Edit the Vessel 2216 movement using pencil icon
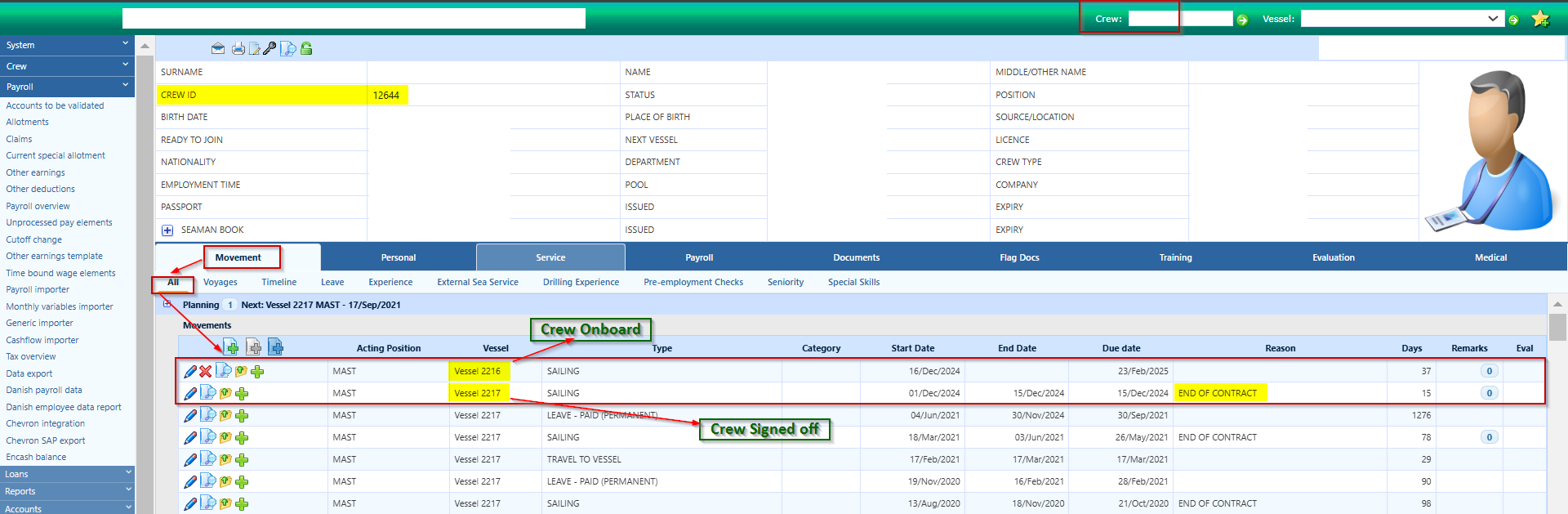 coord(190,372)
